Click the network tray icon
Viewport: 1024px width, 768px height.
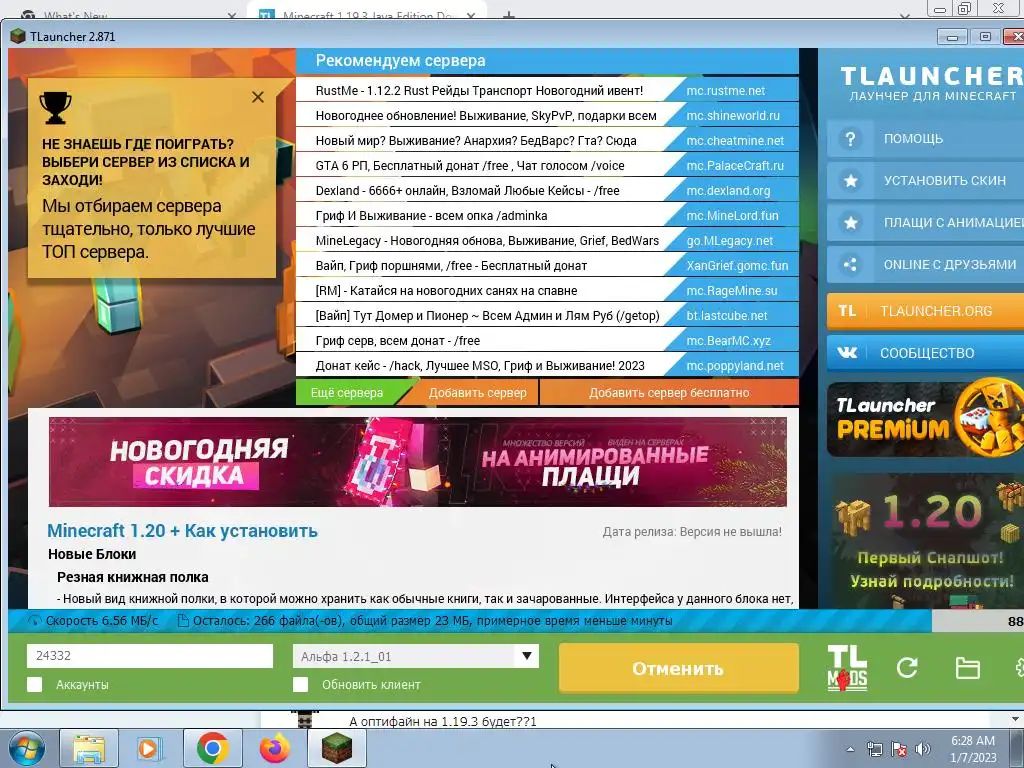[874, 749]
